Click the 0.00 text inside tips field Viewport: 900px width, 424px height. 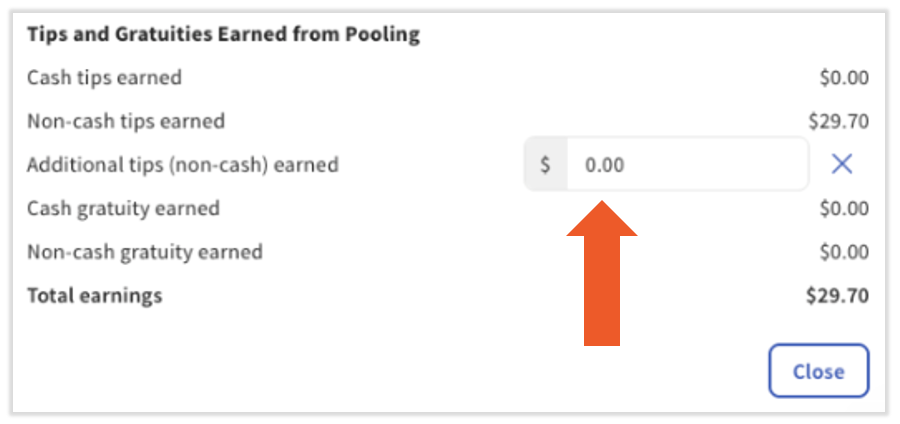[605, 165]
